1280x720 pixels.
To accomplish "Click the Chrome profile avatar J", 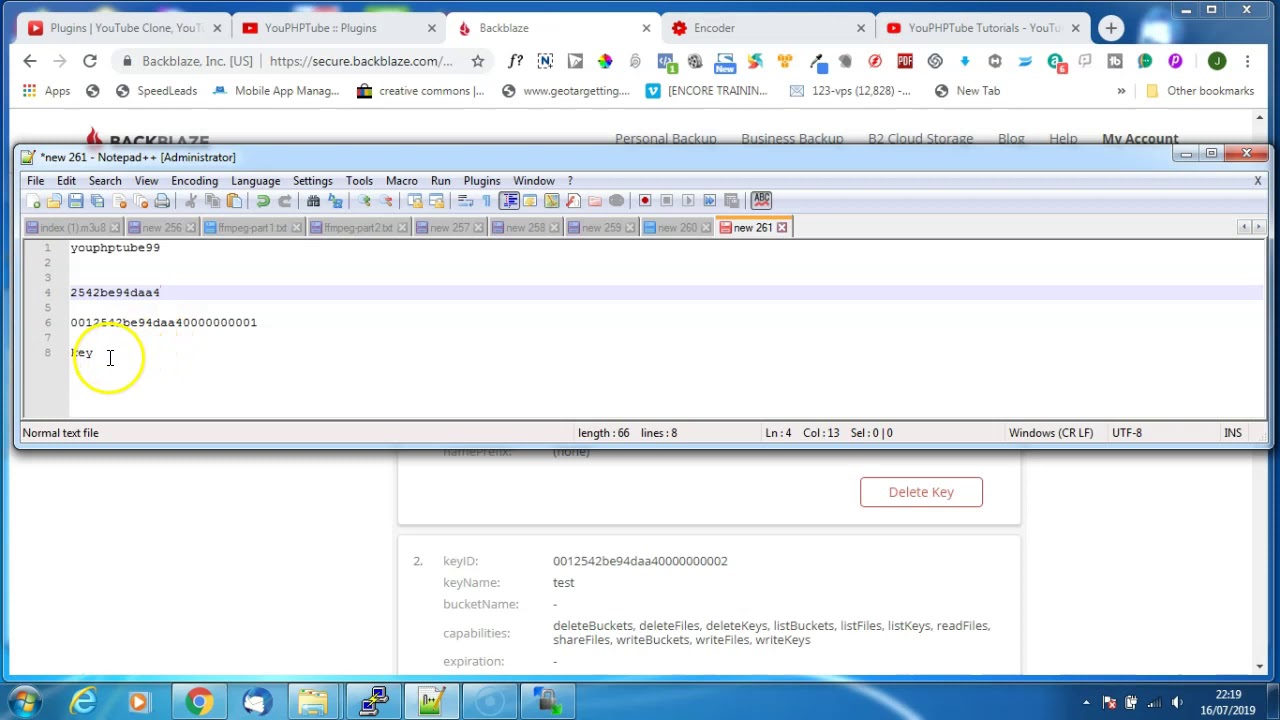I will click(1217, 62).
